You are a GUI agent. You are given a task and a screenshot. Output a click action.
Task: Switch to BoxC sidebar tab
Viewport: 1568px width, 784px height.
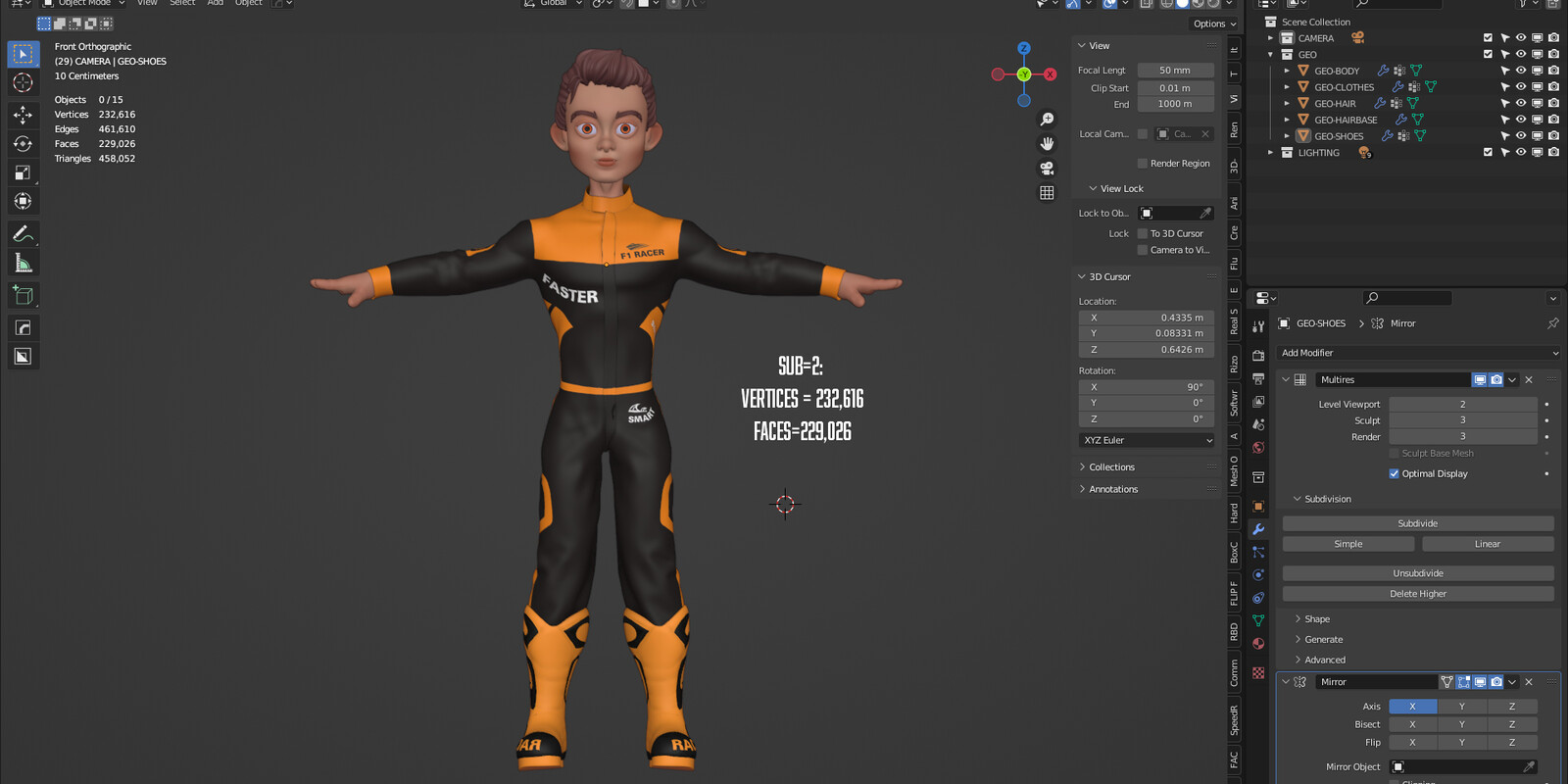pyautogui.click(x=1234, y=553)
